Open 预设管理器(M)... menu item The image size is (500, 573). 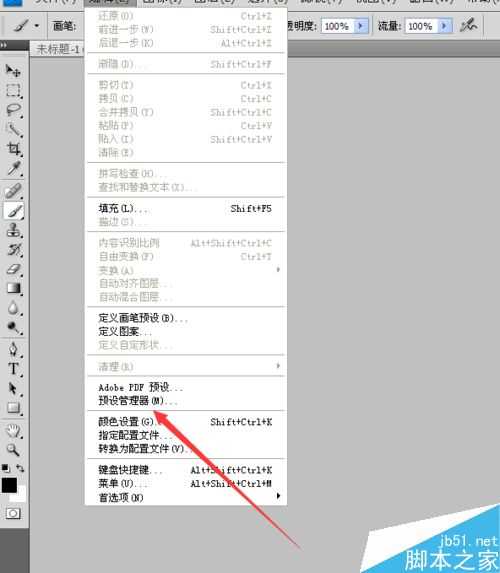point(185,401)
